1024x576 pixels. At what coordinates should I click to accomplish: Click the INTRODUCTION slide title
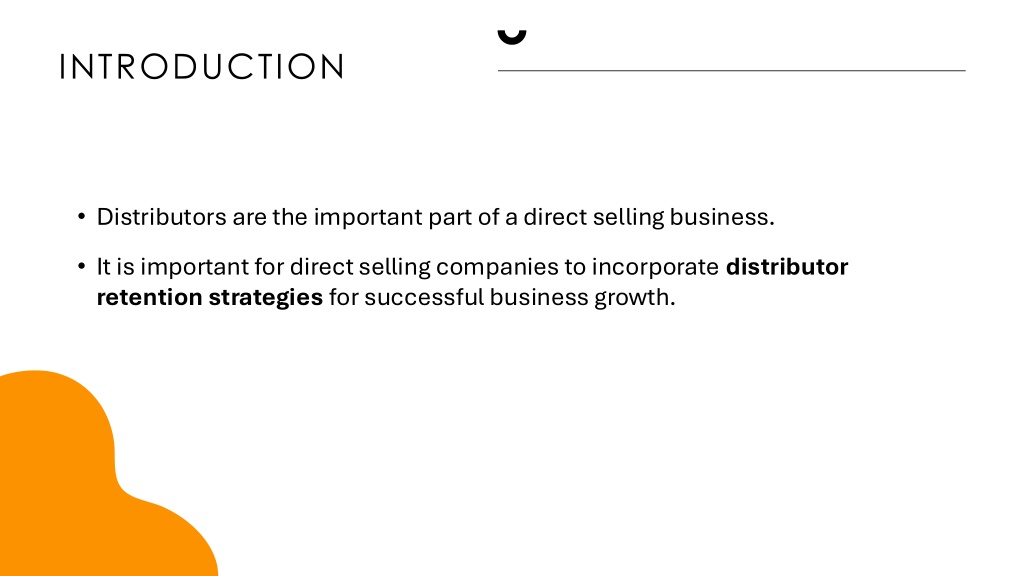(x=201, y=67)
